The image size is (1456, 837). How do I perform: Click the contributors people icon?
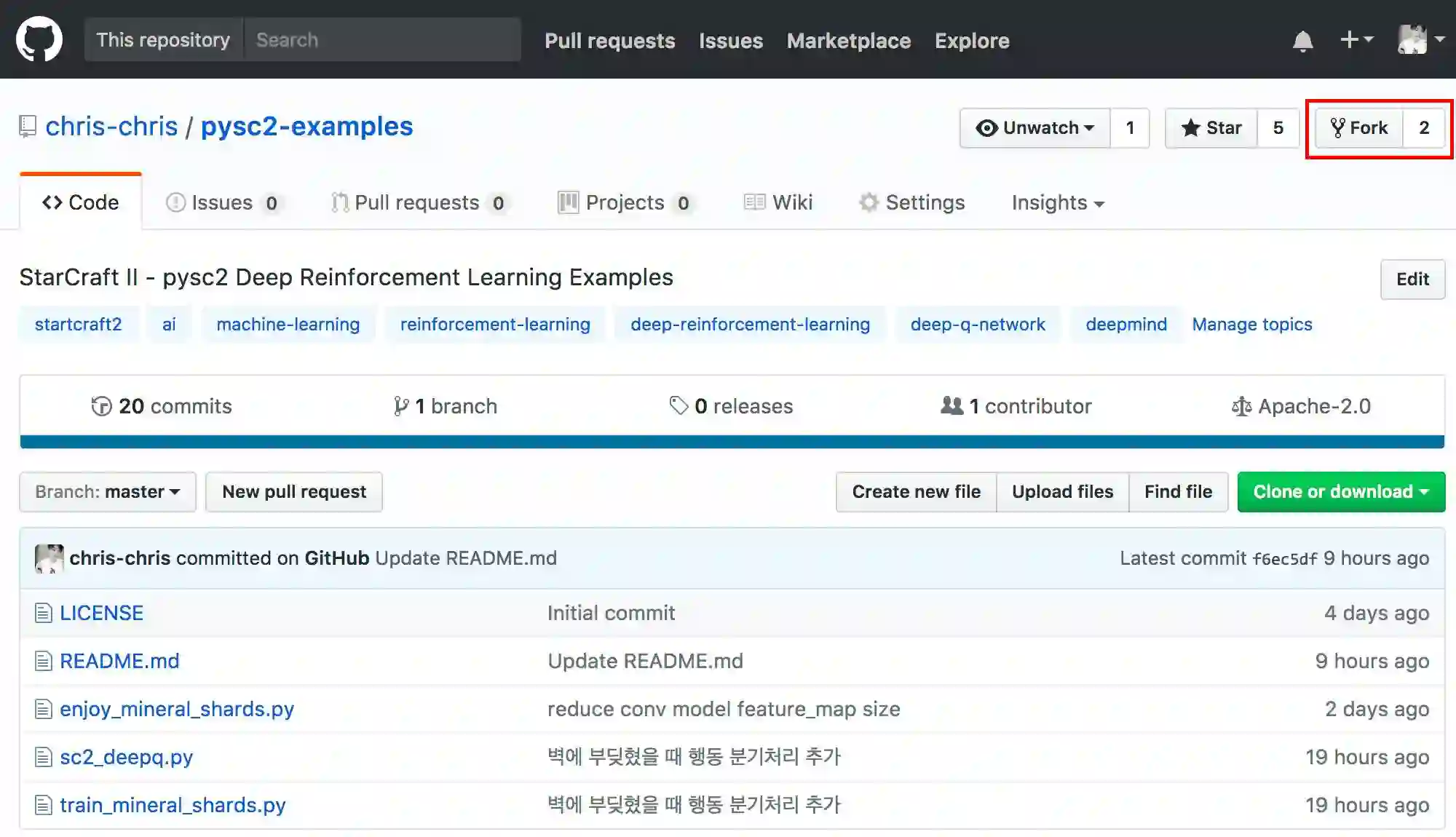[951, 405]
